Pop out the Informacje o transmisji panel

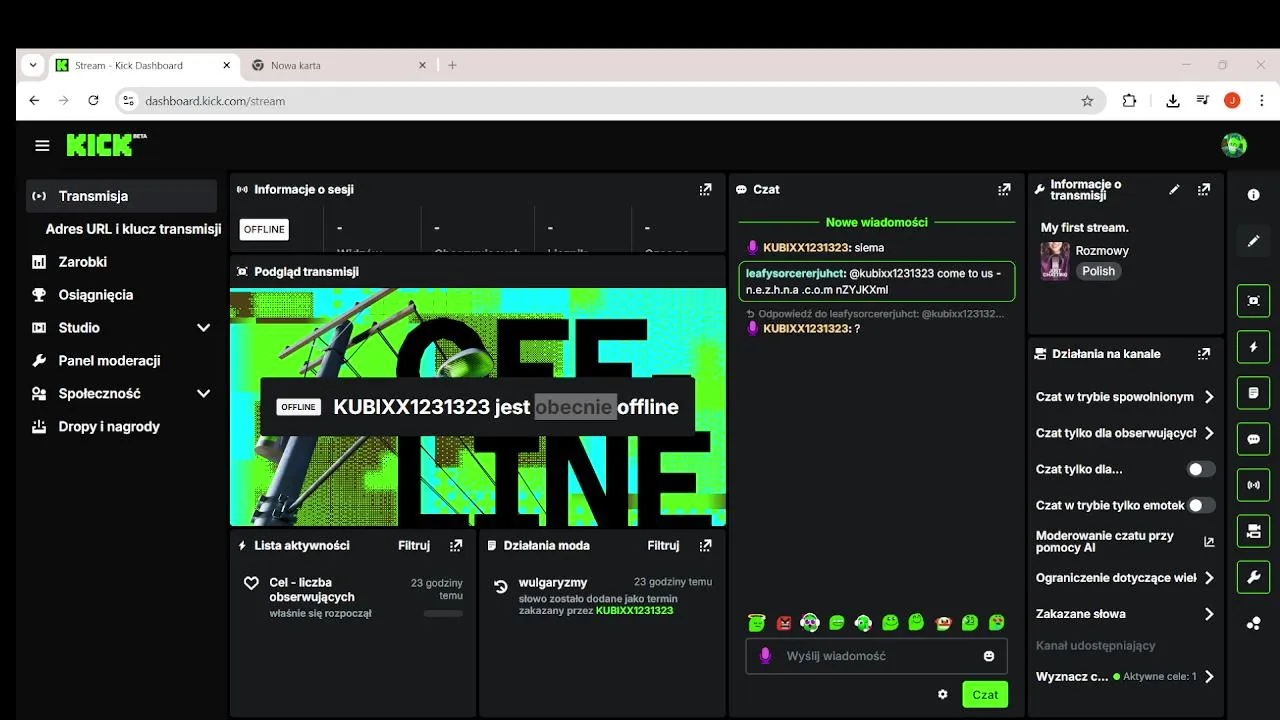tap(1204, 189)
